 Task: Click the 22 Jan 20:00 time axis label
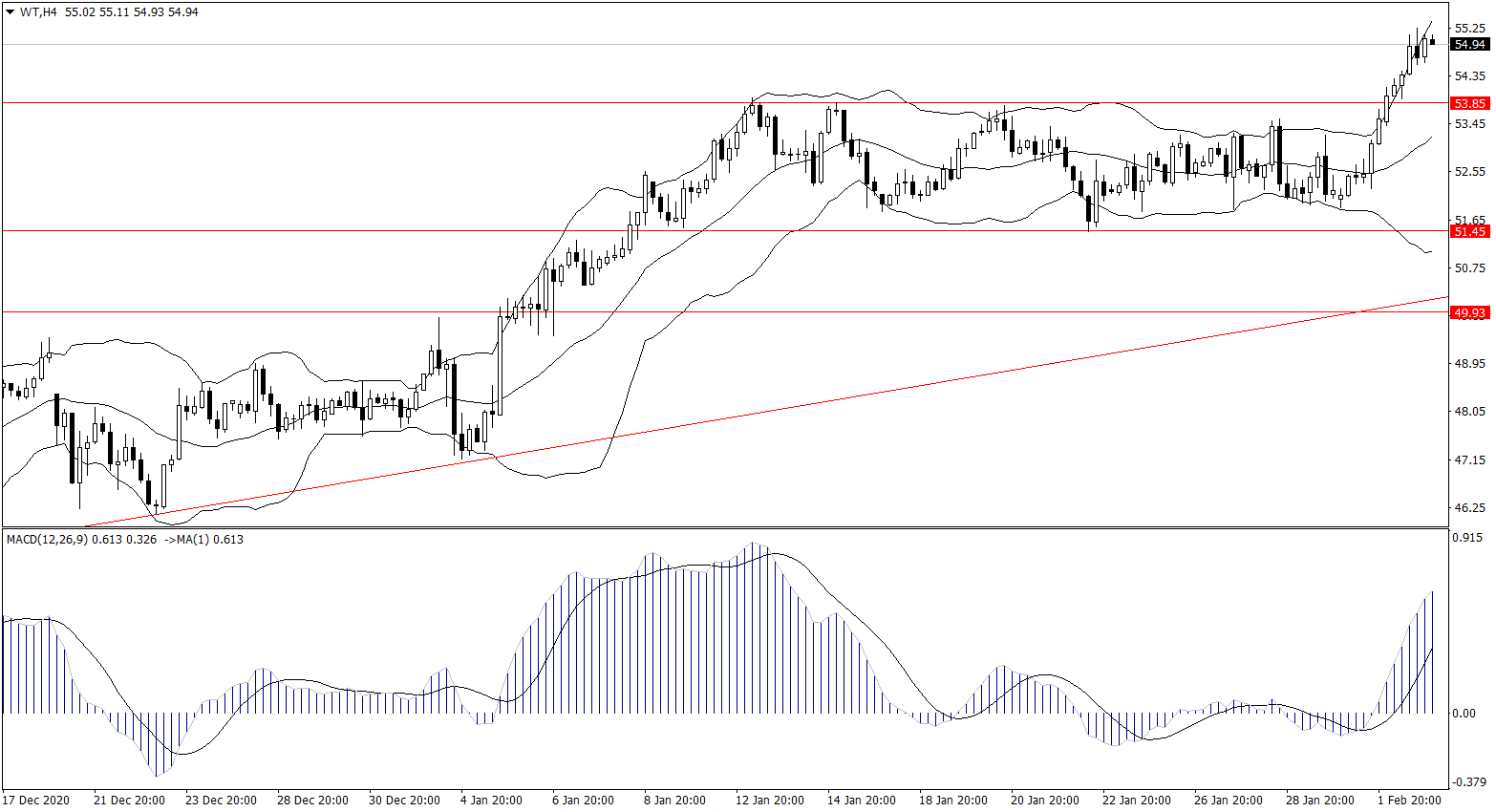(x=1136, y=801)
